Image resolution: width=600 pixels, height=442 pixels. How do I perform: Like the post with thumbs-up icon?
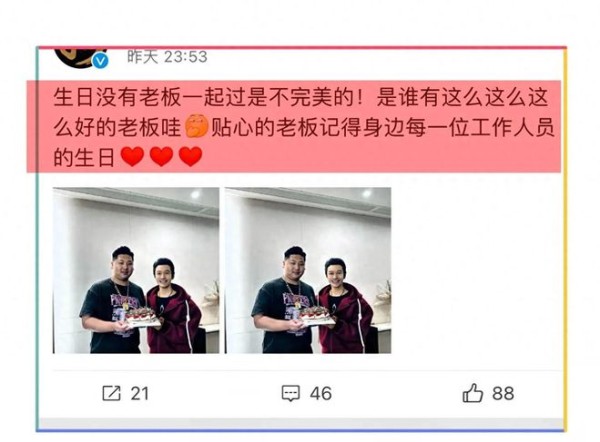coord(473,393)
